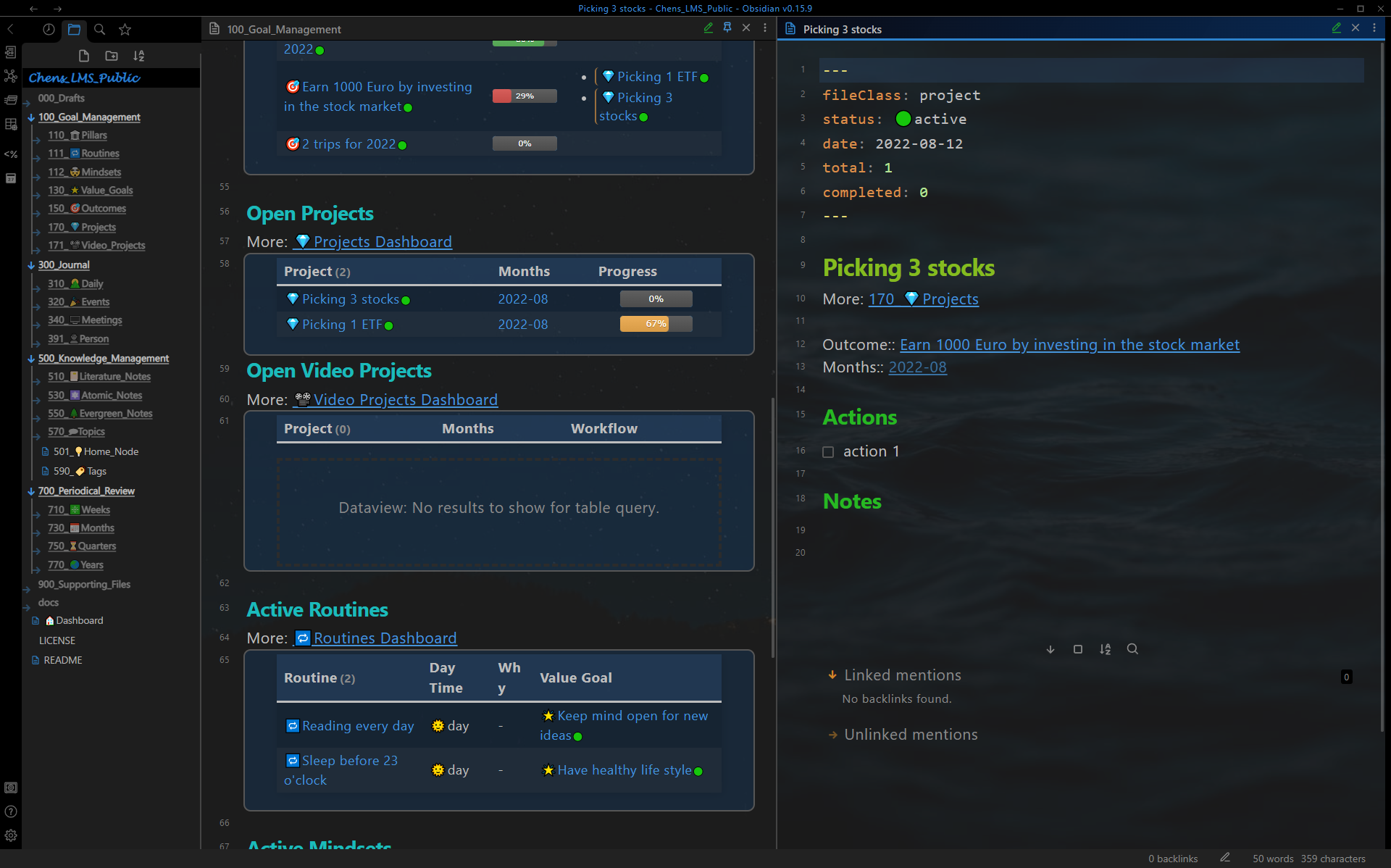Image resolution: width=1391 pixels, height=868 pixels.
Task: Check the 'action 1' checkbox
Action: pyautogui.click(x=828, y=452)
